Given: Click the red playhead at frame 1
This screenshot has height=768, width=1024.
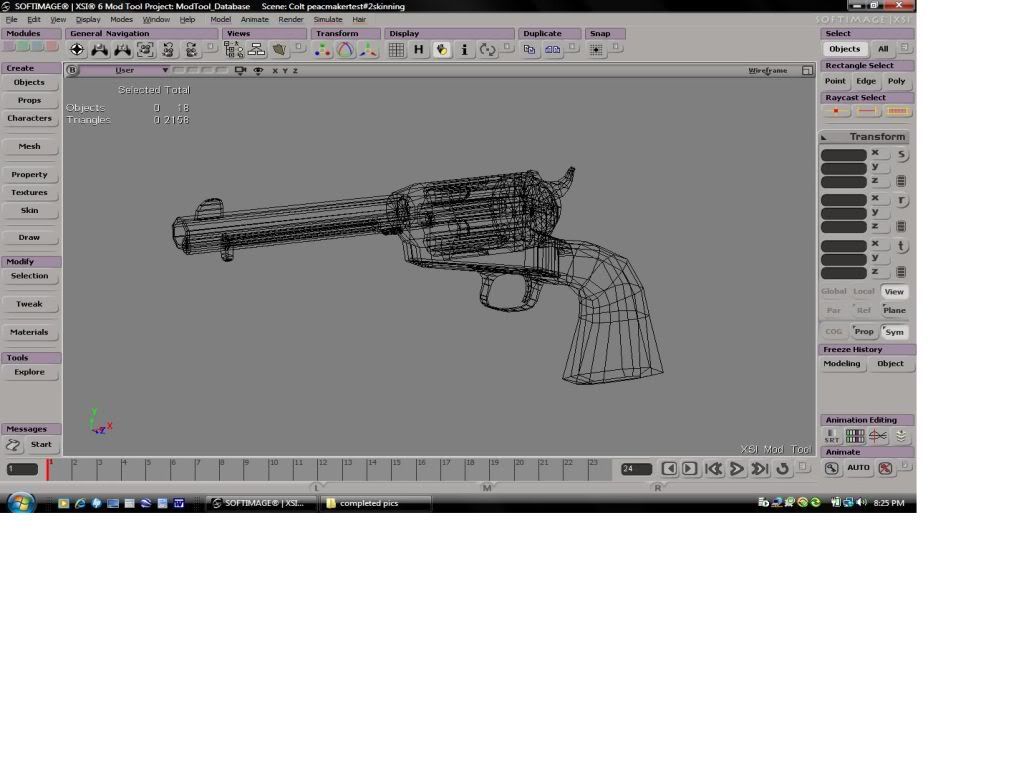Looking at the screenshot, I should (48, 469).
